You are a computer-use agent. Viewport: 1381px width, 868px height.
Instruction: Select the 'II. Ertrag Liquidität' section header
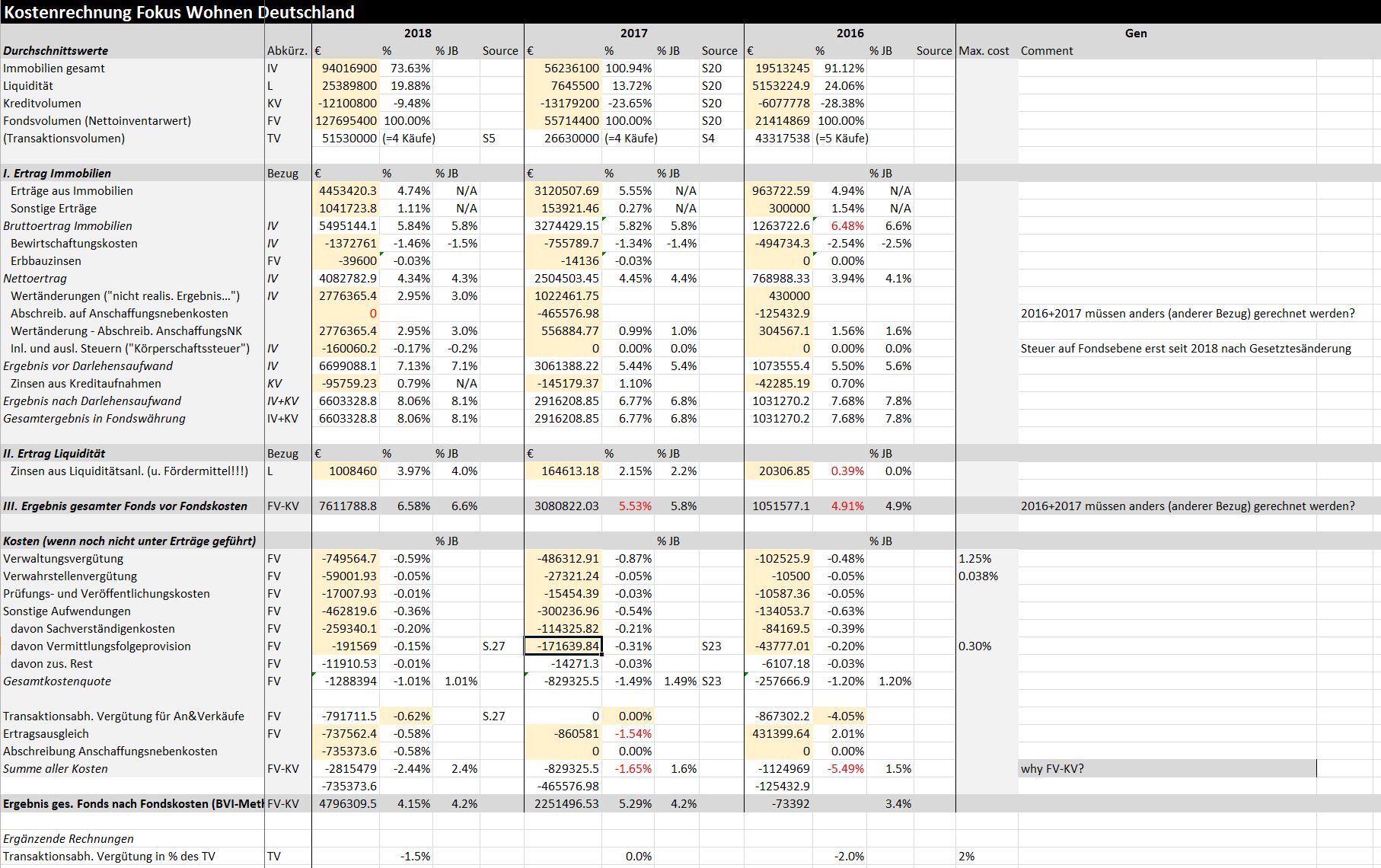54,454
